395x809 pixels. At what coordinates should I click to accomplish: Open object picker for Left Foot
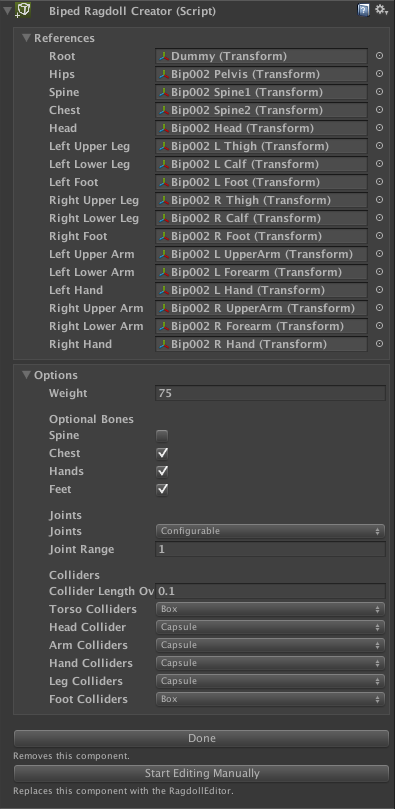379,182
